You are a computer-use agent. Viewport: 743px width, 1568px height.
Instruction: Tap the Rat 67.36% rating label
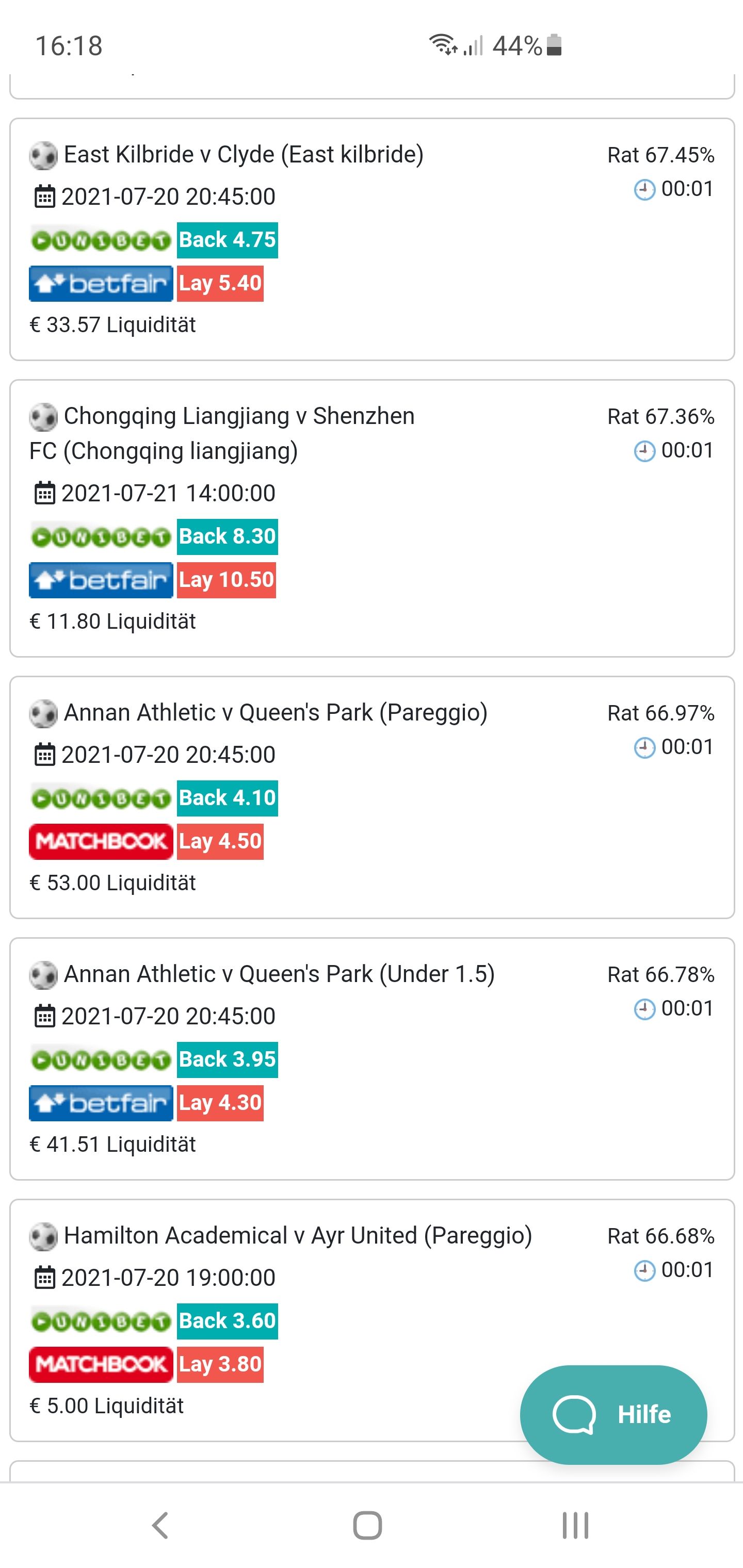tap(661, 417)
